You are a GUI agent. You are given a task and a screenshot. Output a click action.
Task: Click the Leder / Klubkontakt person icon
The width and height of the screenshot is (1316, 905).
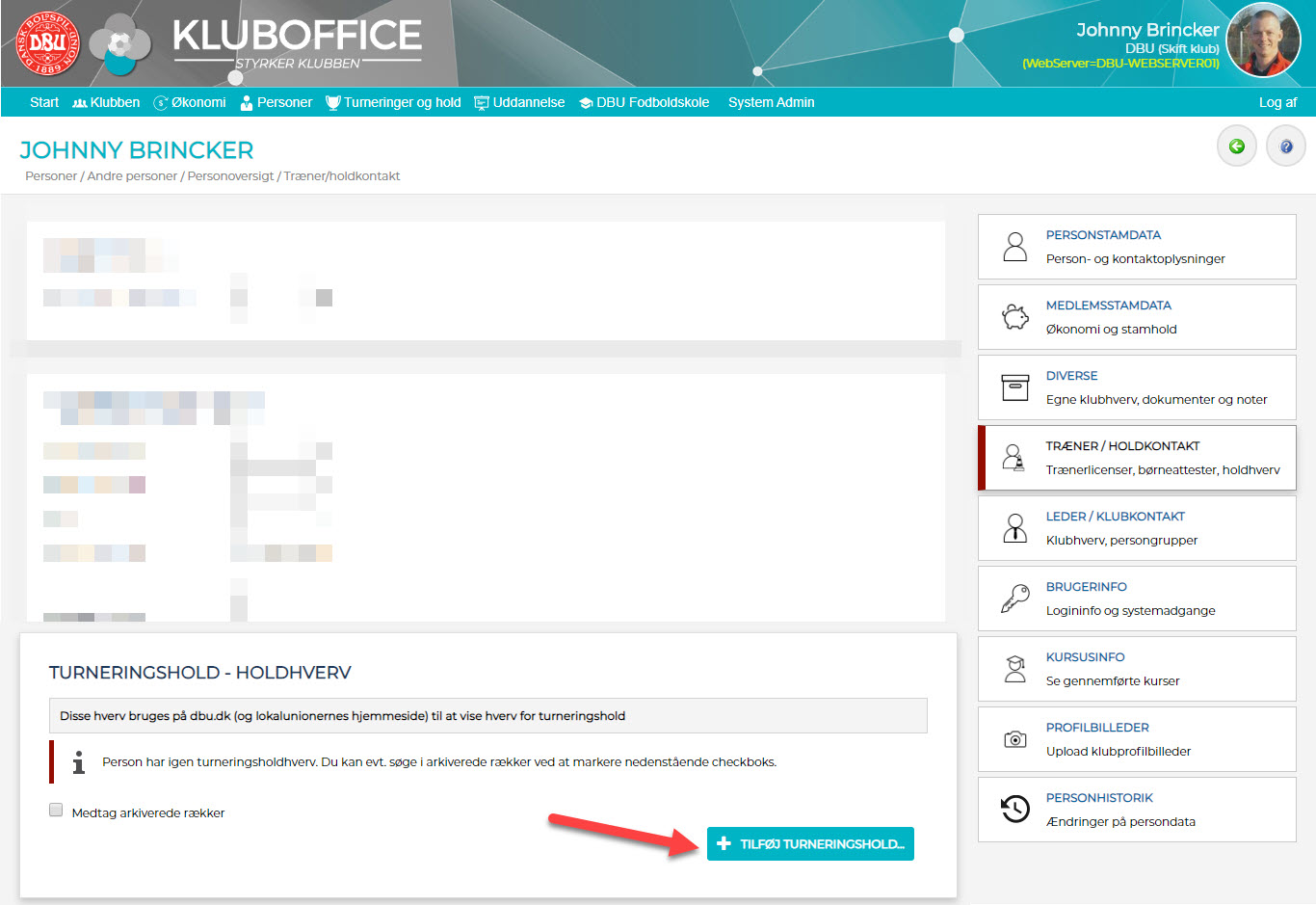coord(1015,528)
